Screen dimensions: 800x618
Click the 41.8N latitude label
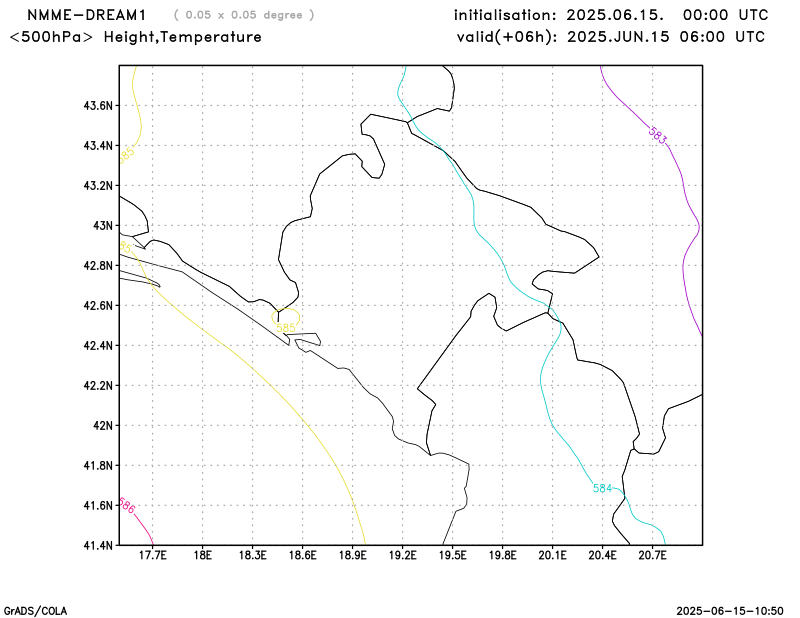click(97, 465)
